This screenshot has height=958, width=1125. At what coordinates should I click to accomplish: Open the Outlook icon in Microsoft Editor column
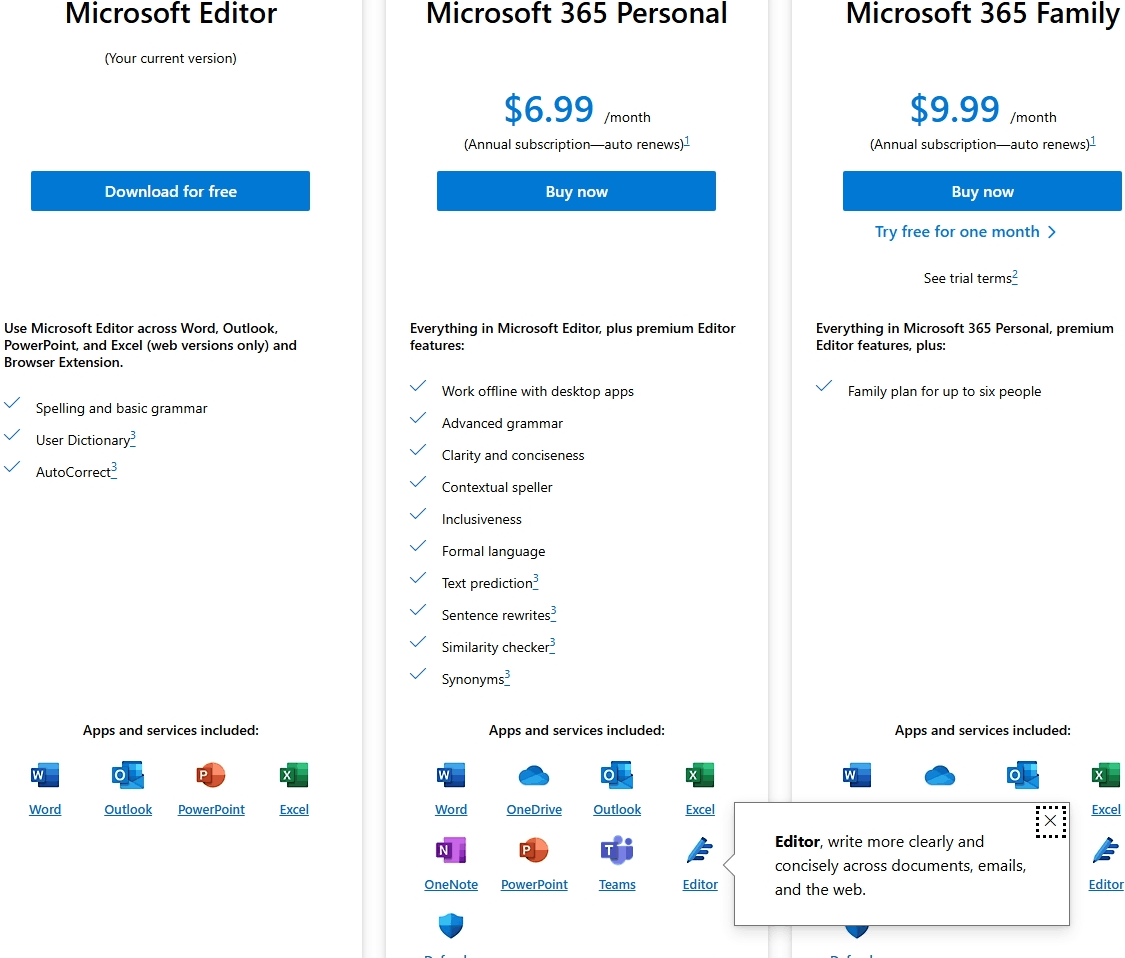point(128,775)
